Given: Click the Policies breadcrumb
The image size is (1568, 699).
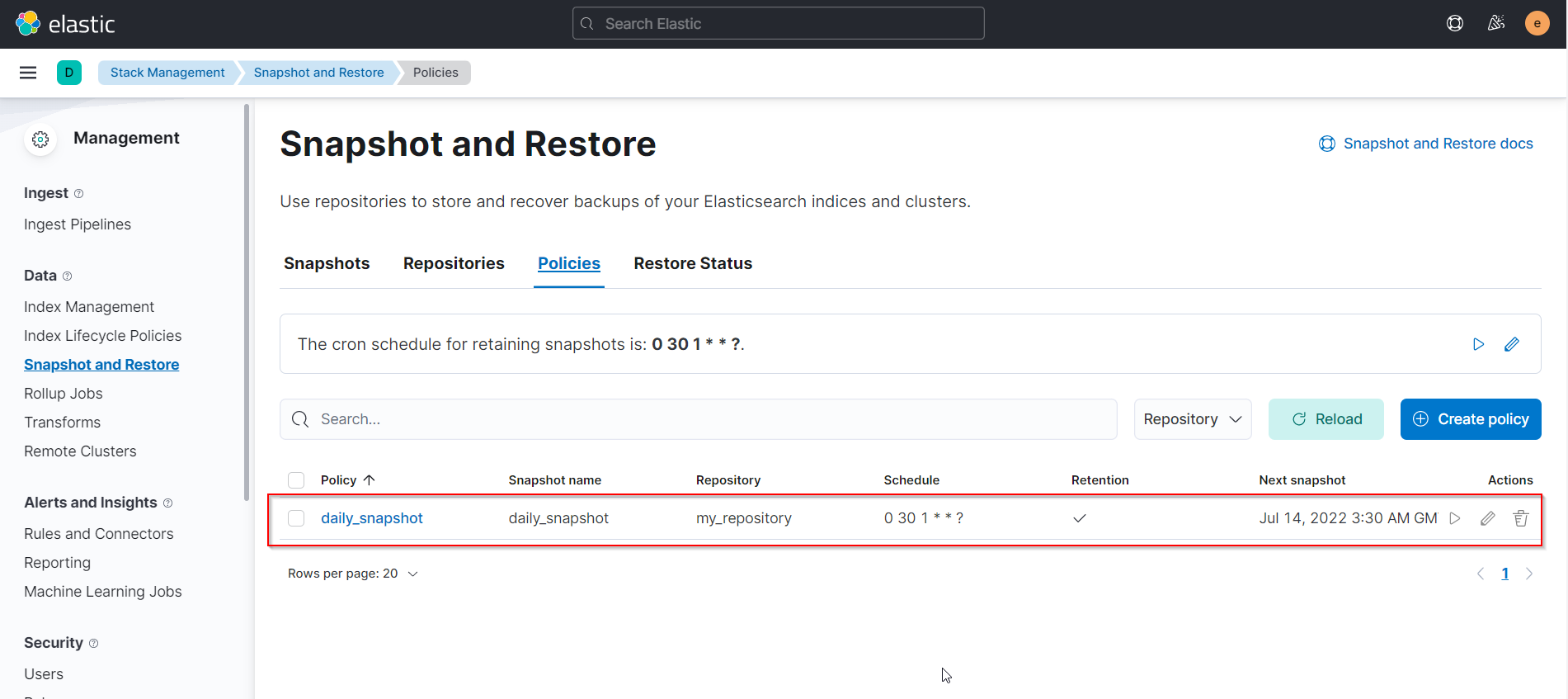Looking at the screenshot, I should tap(436, 73).
